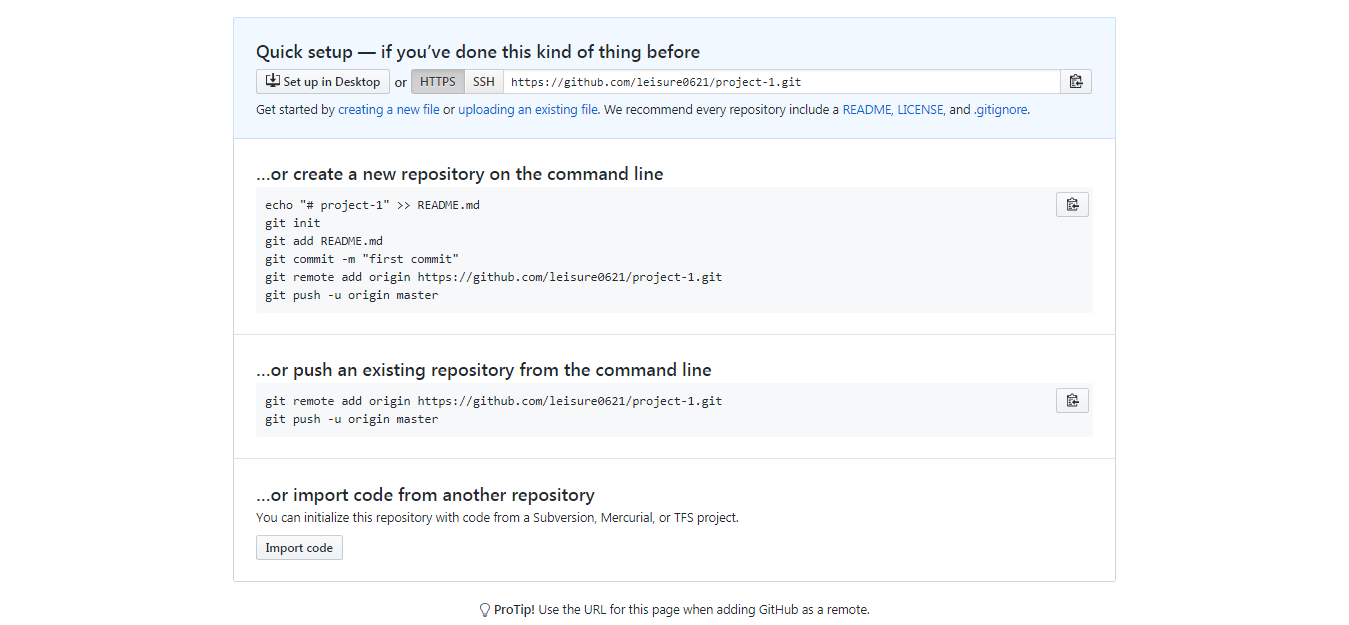Open the .gitignore link

(1001, 109)
